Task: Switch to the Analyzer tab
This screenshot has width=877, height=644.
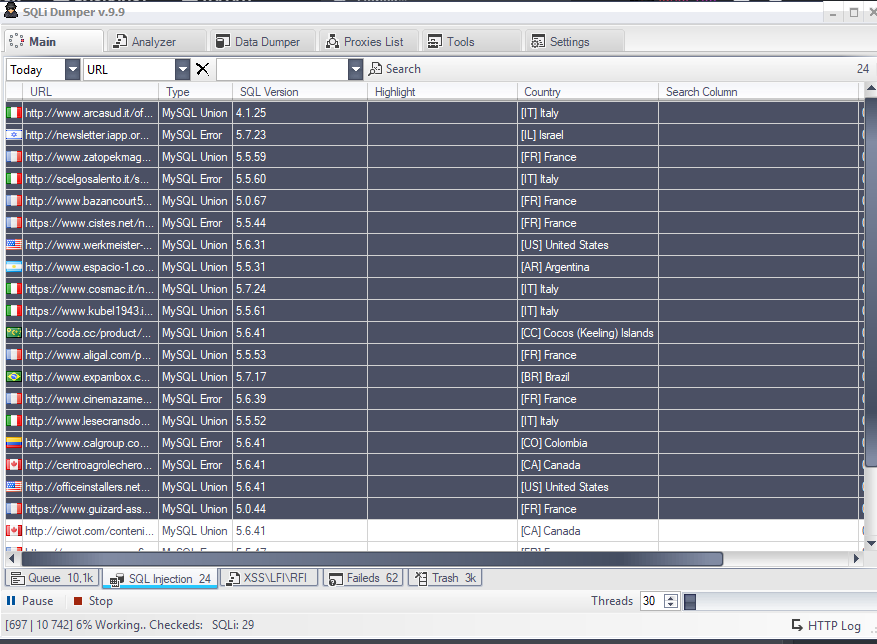Action: pyautogui.click(x=156, y=41)
